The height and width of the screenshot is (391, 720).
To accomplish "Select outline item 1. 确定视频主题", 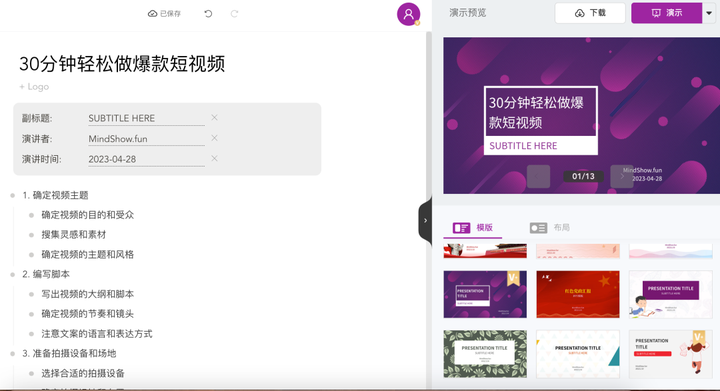I will pyautogui.click(x=56, y=195).
